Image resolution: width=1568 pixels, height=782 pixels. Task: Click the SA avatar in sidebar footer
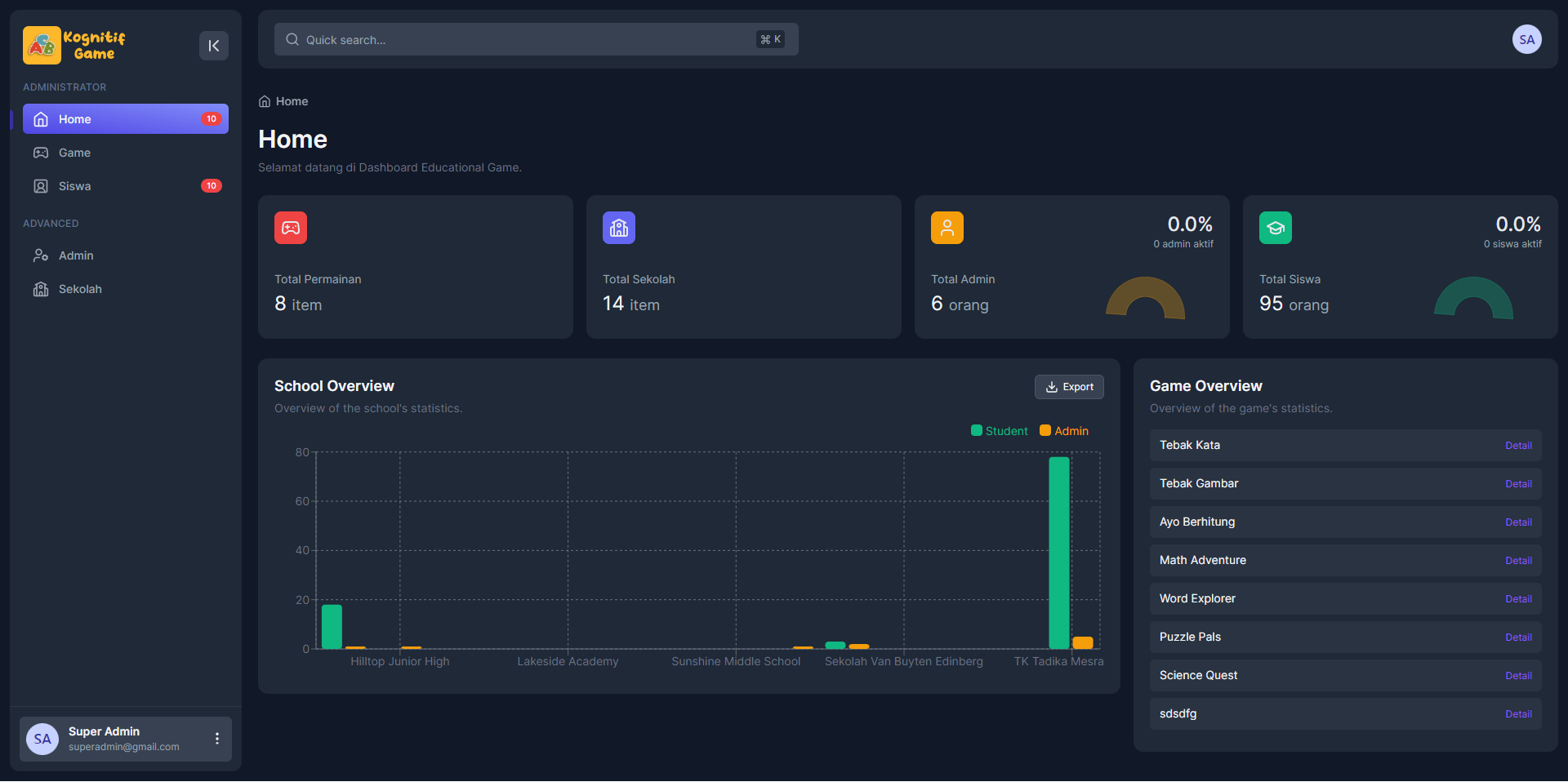(42, 739)
